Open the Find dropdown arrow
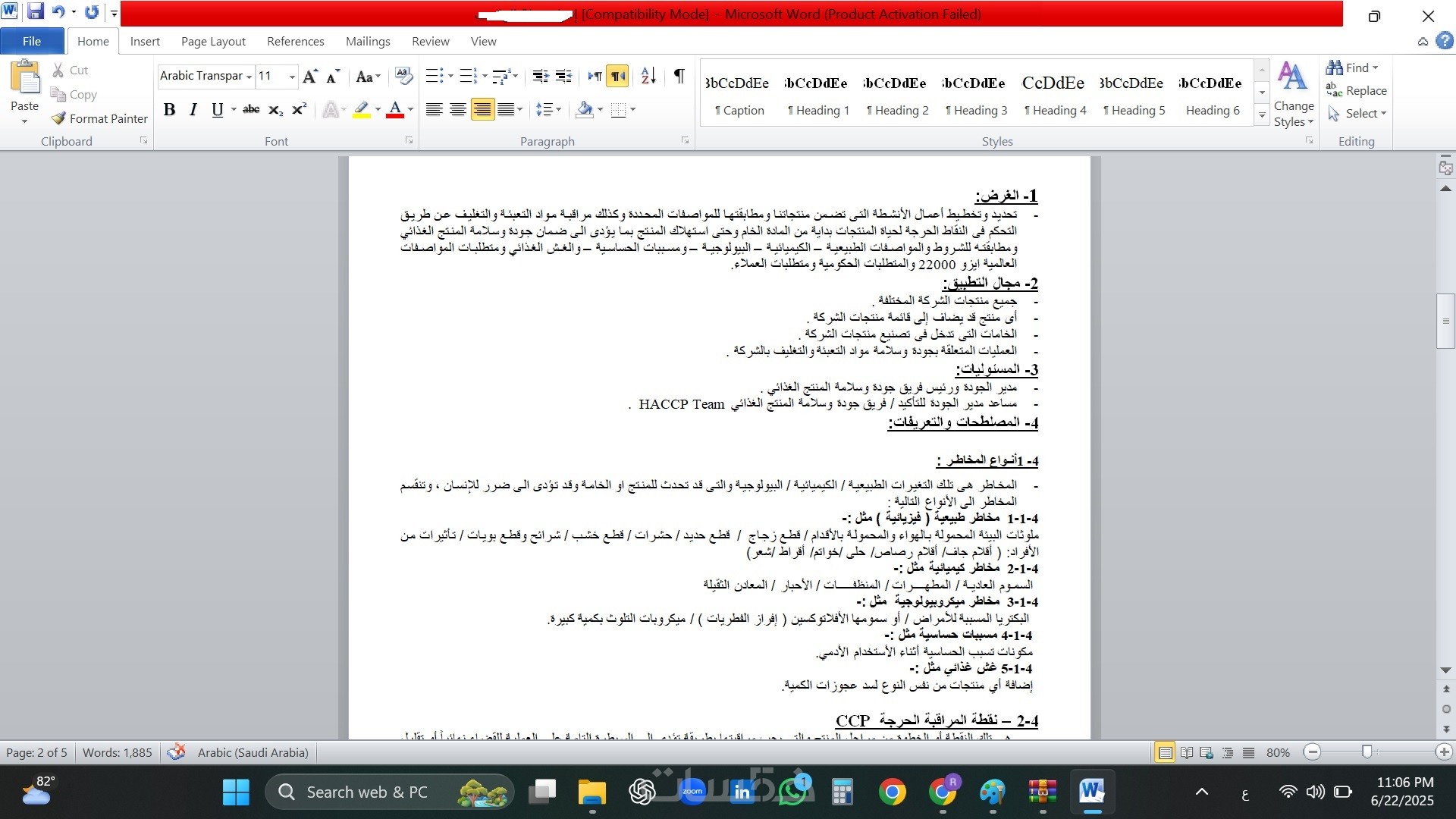 (1376, 68)
